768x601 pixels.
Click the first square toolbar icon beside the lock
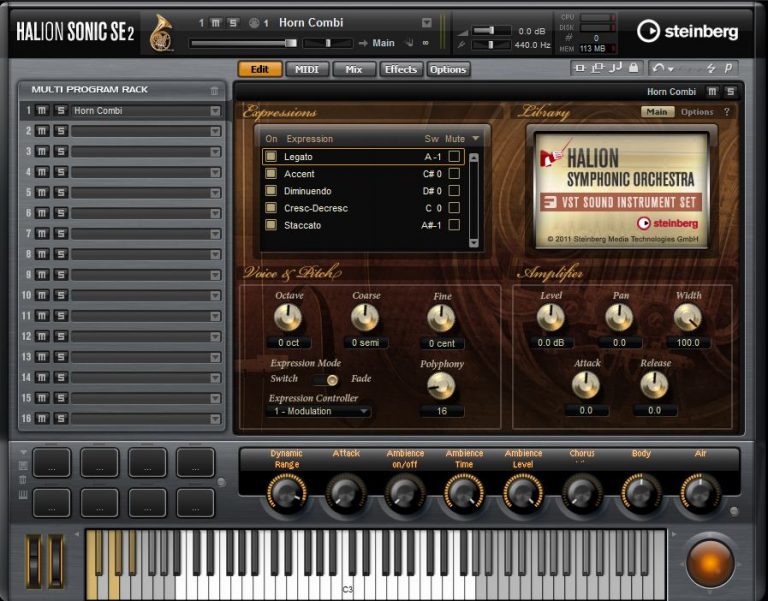[x=580, y=68]
